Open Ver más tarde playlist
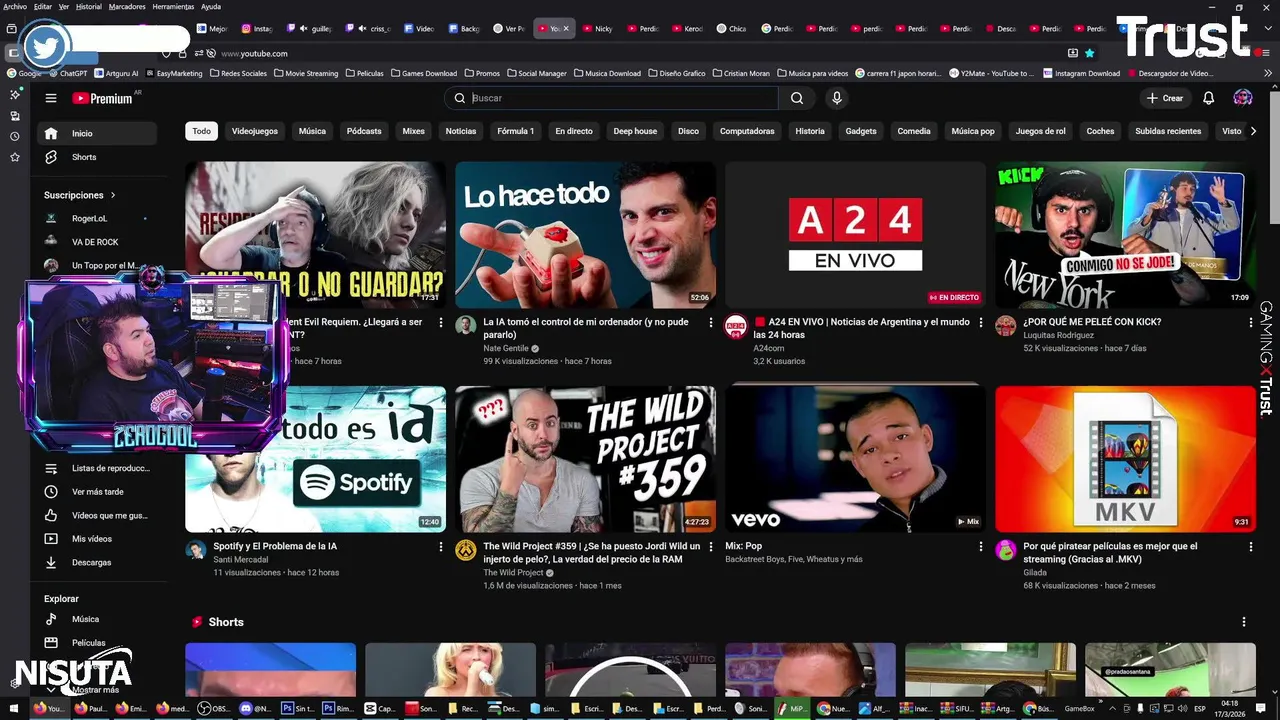 [97, 492]
